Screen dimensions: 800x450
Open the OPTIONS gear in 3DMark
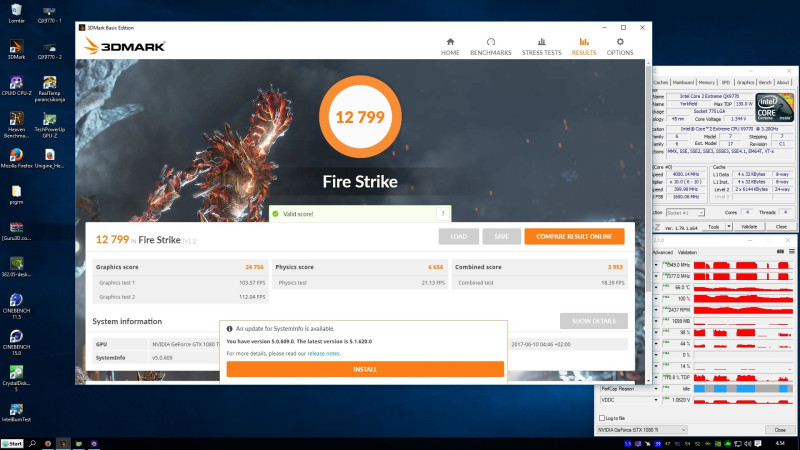620,46
